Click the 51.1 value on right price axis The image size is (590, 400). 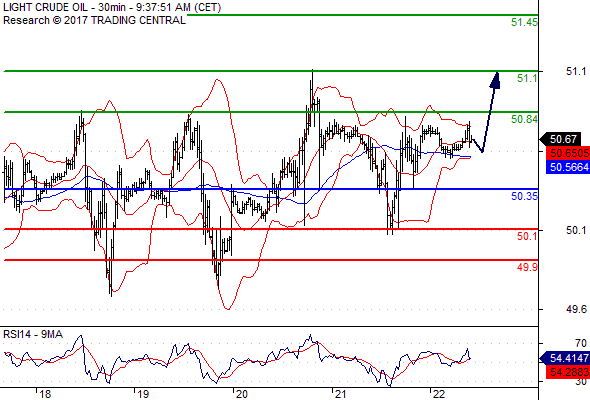[576, 71]
